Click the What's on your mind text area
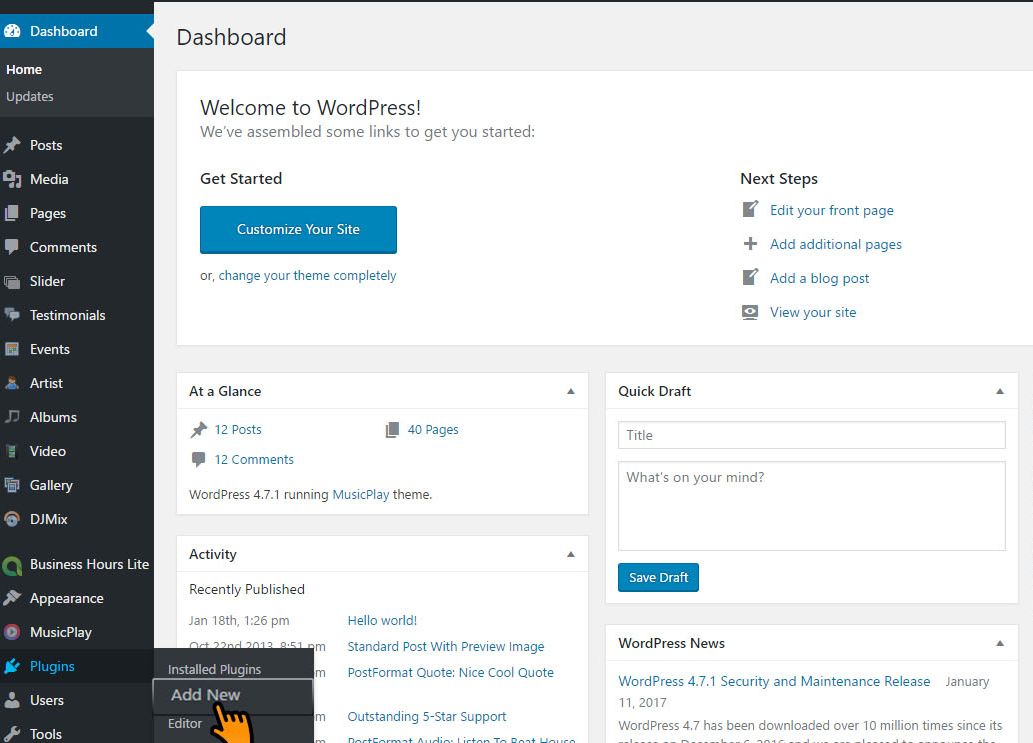The height and width of the screenshot is (743, 1033). [812, 506]
